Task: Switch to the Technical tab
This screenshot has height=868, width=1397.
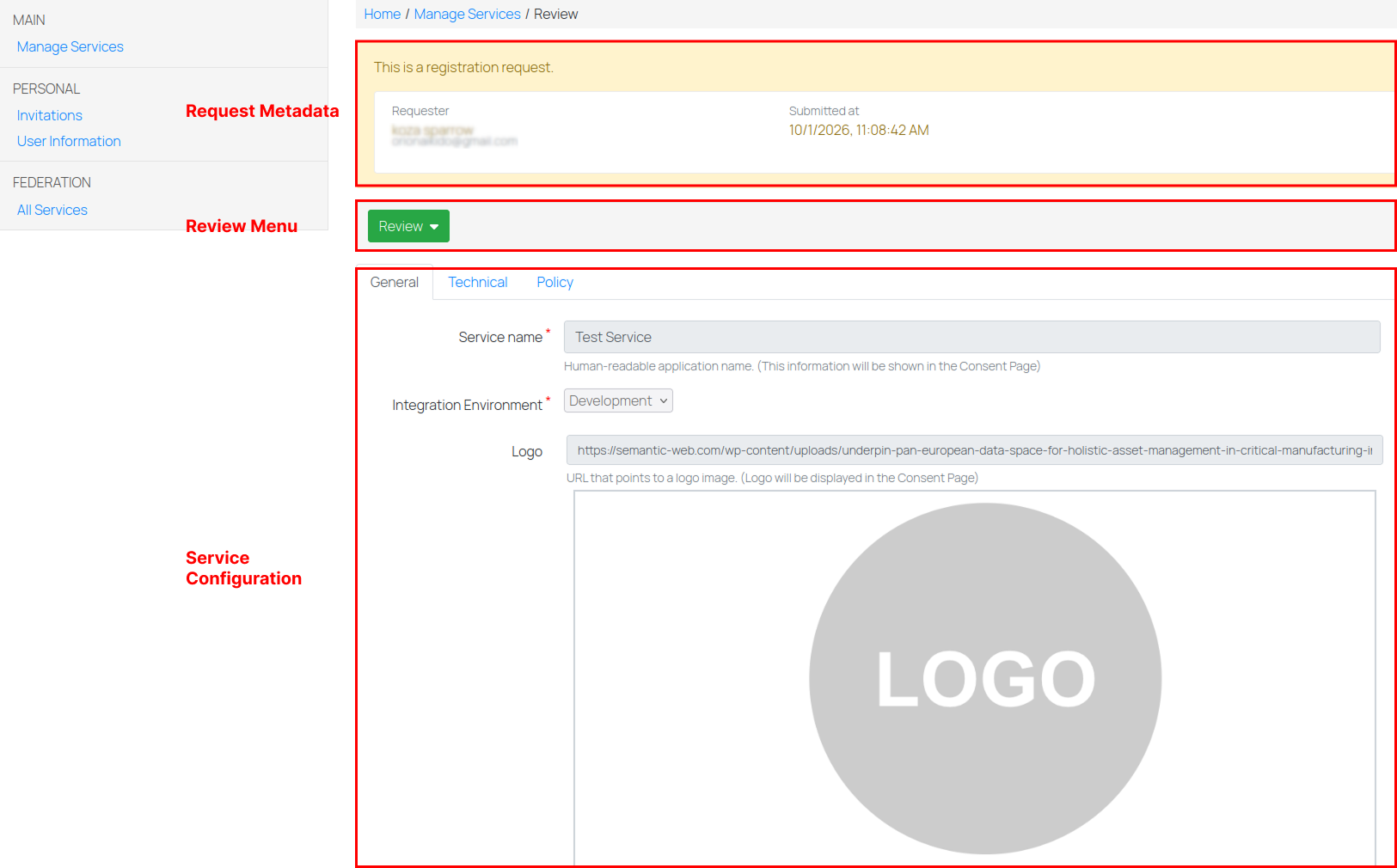Action: [x=477, y=282]
